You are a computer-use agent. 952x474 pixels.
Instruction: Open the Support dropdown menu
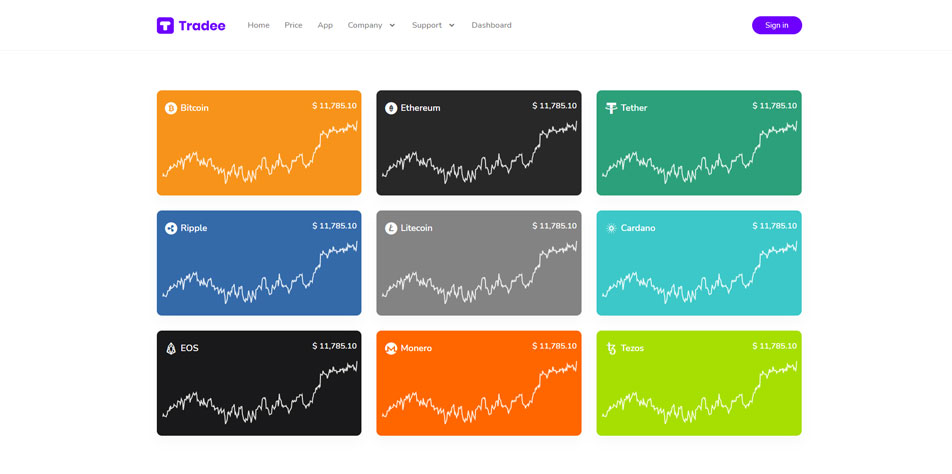point(433,25)
